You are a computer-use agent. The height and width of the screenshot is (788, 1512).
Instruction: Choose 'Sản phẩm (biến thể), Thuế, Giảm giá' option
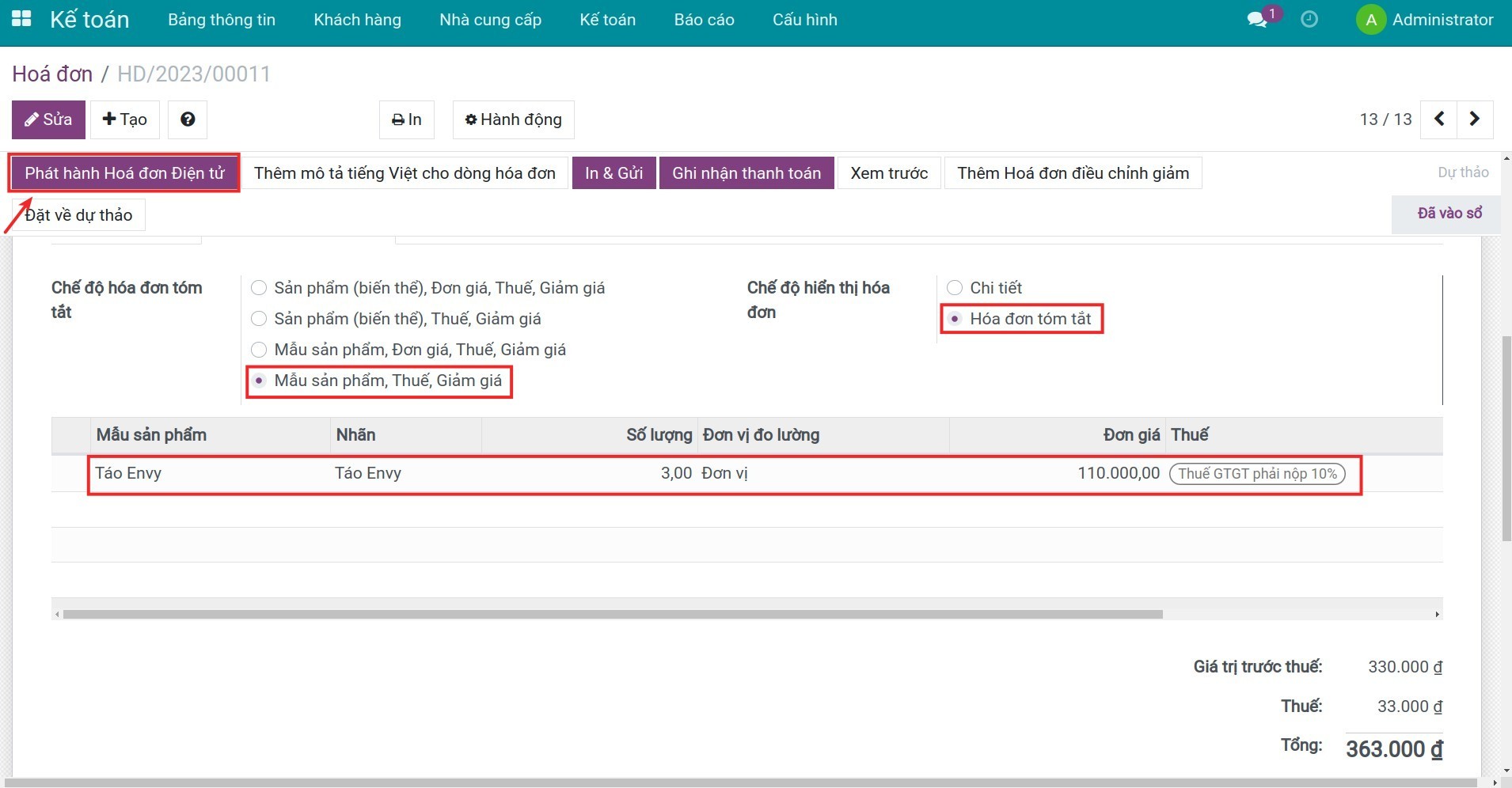pos(259,319)
